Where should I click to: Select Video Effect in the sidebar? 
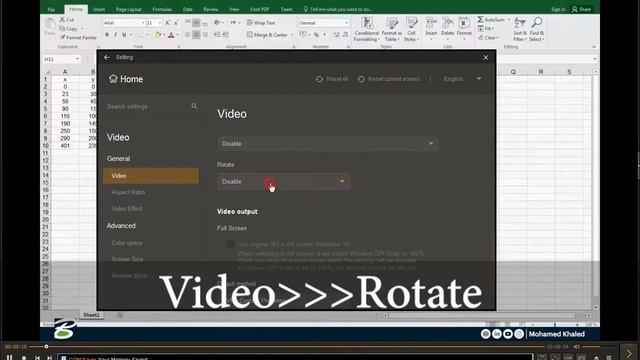(x=127, y=209)
